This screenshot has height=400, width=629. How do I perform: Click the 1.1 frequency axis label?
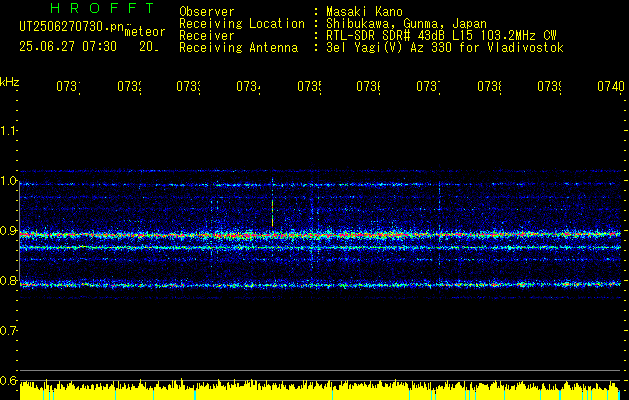pos(8,130)
